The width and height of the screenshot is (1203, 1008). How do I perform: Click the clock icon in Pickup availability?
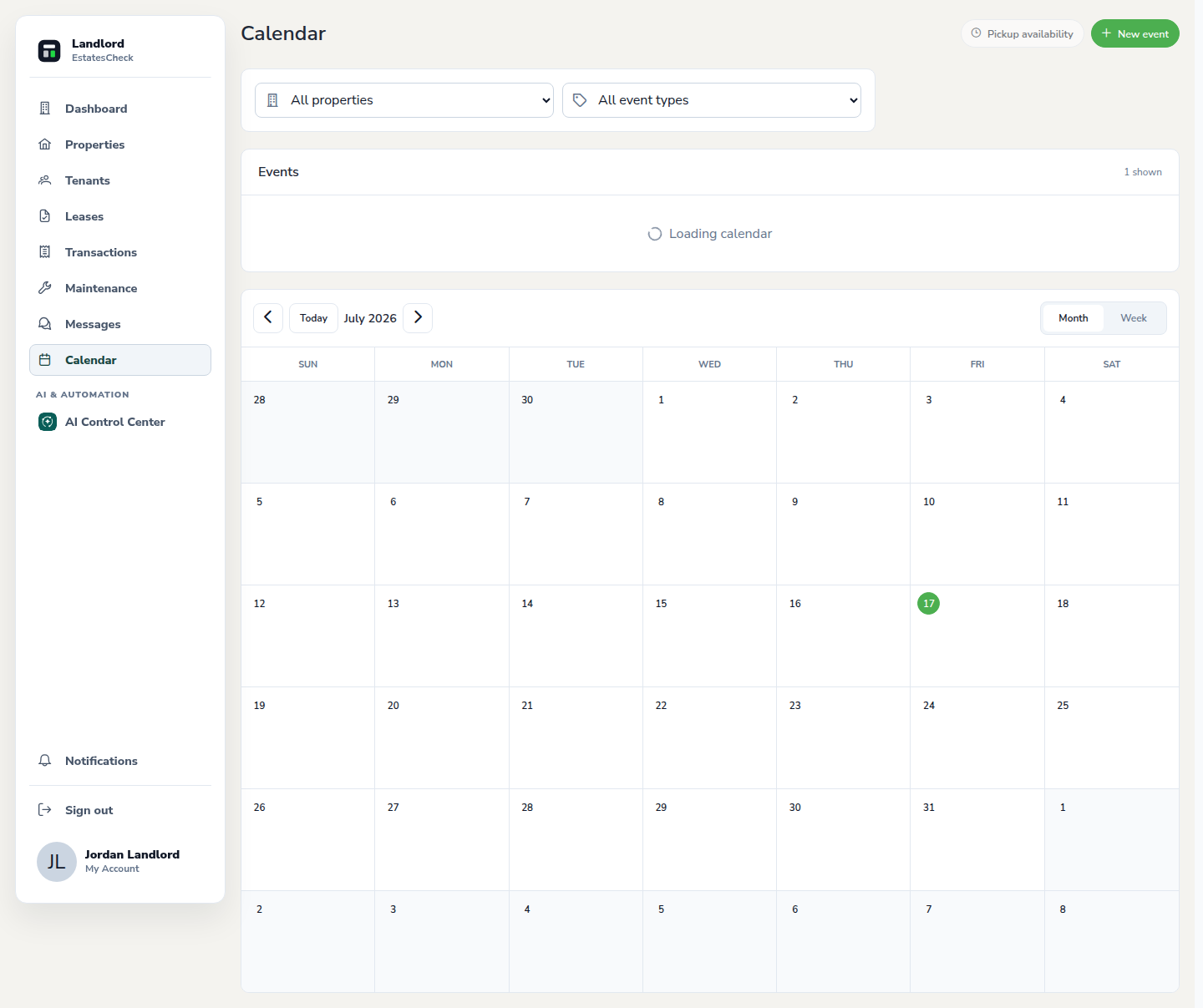tap(976, 33)
